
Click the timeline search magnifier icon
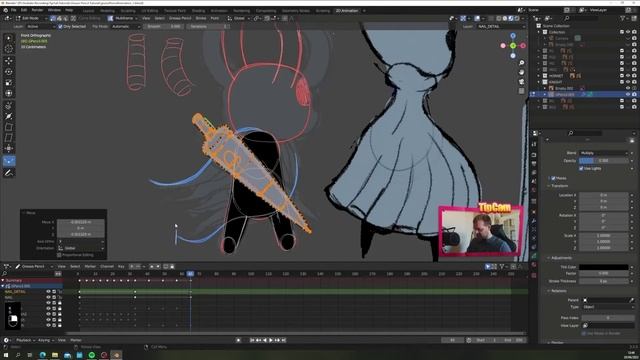coord(5,273)
